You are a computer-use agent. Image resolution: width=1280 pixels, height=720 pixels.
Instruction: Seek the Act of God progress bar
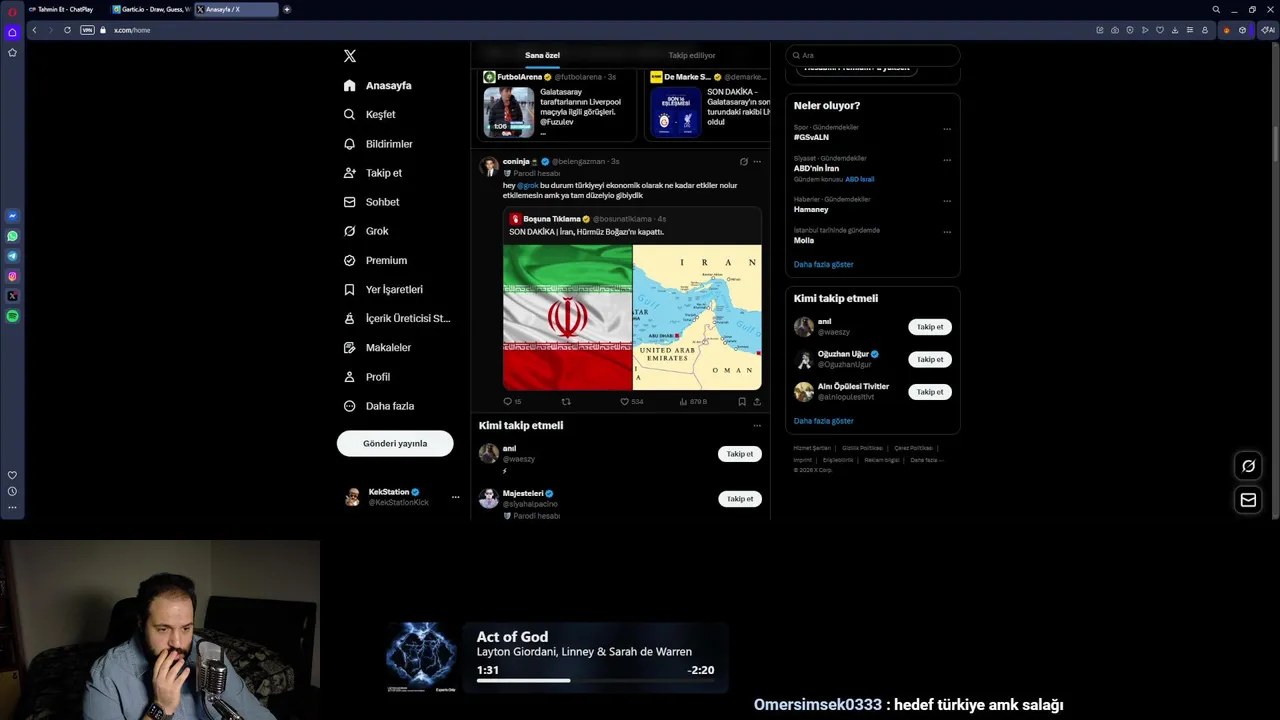[x=595, y=681]
